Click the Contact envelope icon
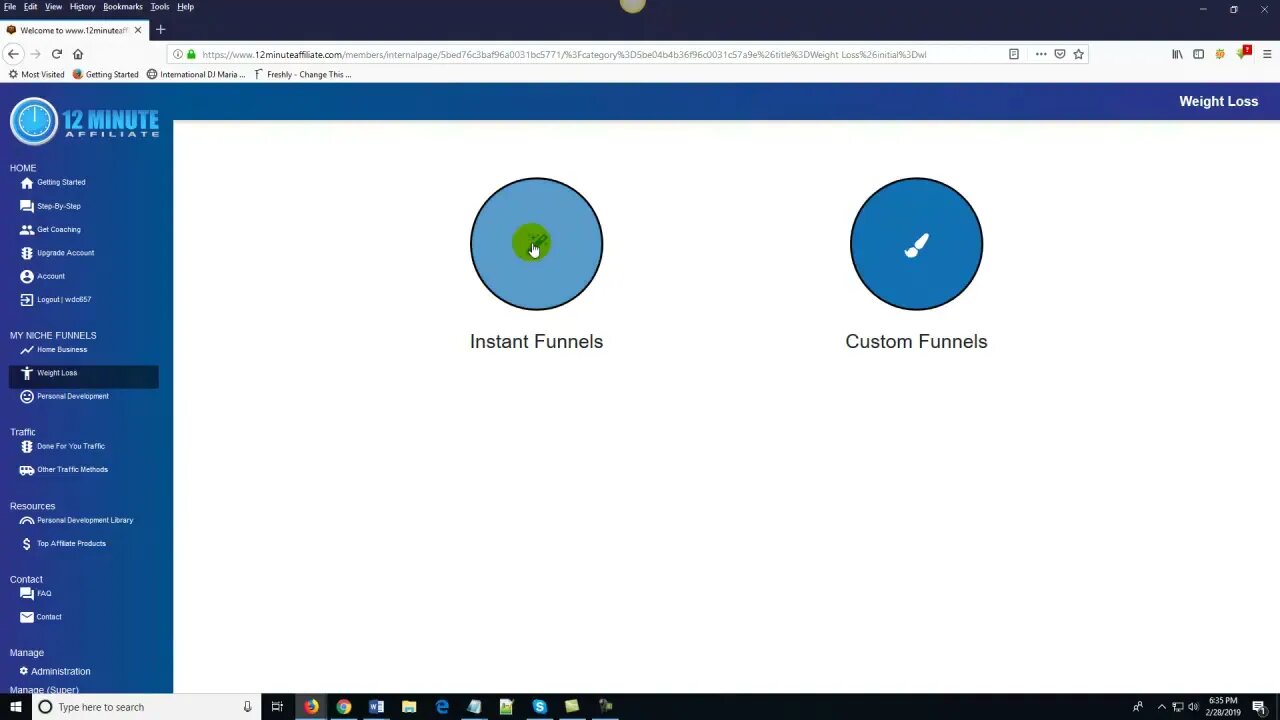This screenshot has height=720, width=1280. click(x=27, y=617)
